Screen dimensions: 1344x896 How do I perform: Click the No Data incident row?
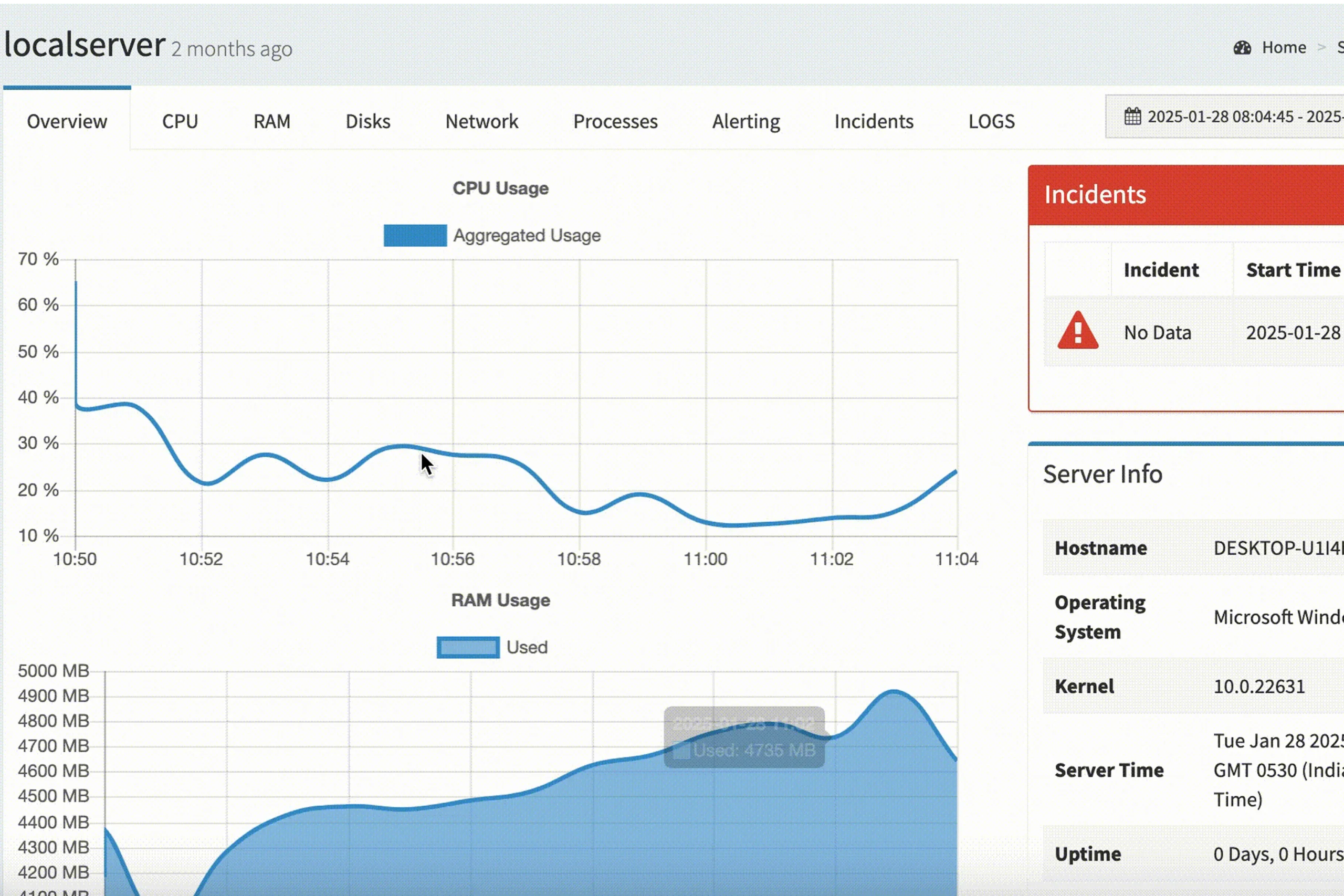coord(1157,333)
